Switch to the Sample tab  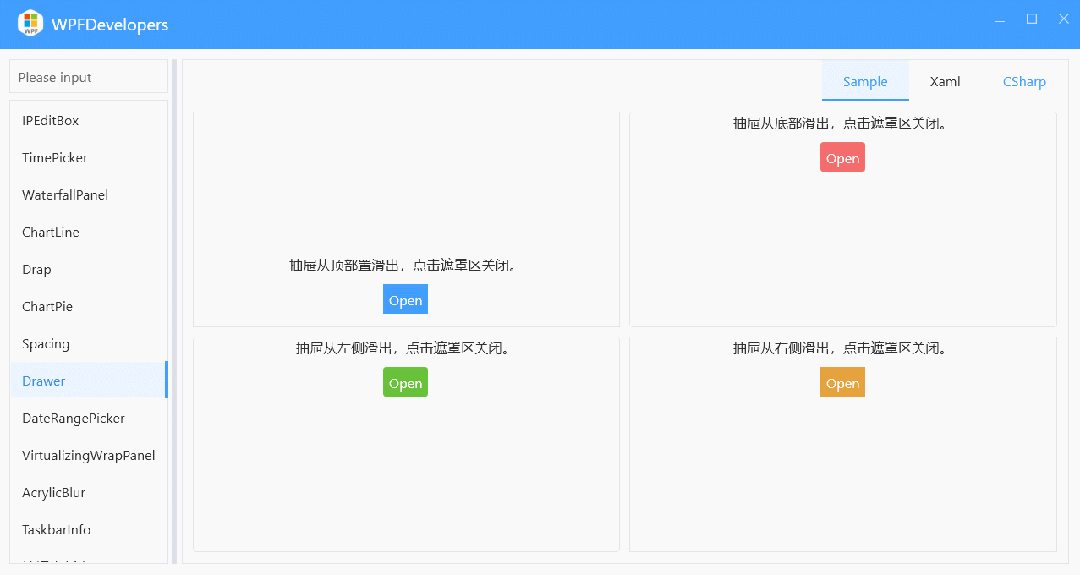tap(865, 81)
